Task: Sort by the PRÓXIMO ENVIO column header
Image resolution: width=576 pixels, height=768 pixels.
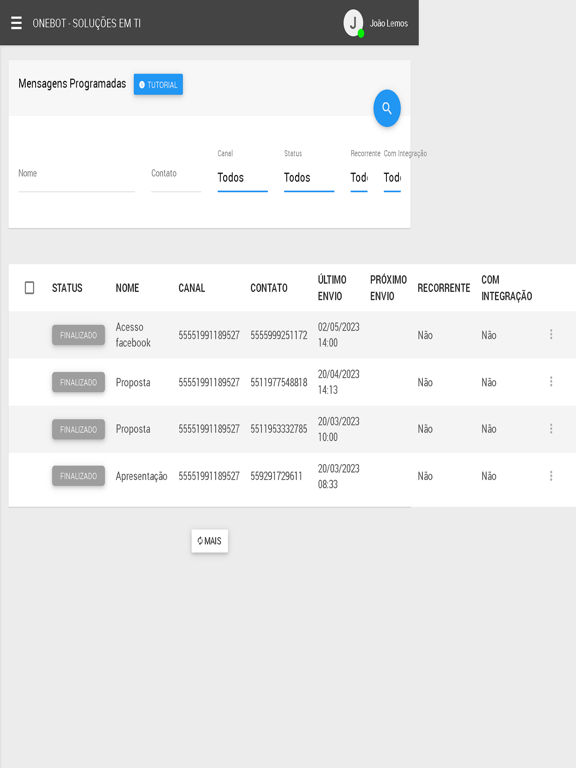Action: (x=388, y=288)
